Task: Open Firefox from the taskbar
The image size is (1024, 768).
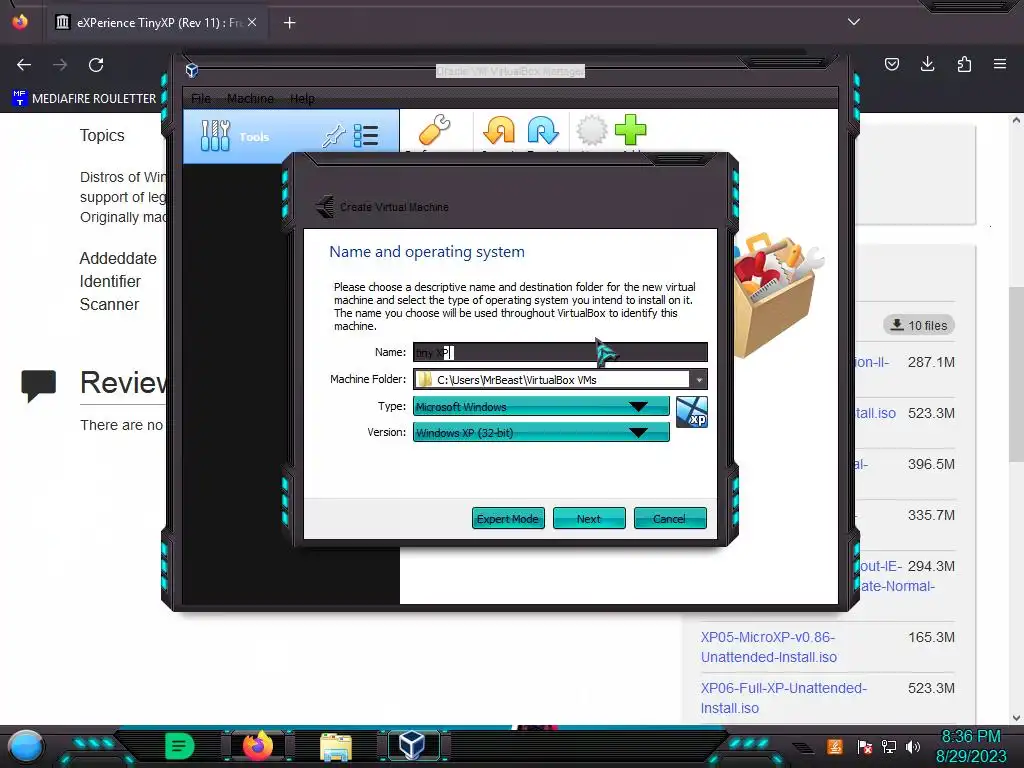Action: [258, 746]
